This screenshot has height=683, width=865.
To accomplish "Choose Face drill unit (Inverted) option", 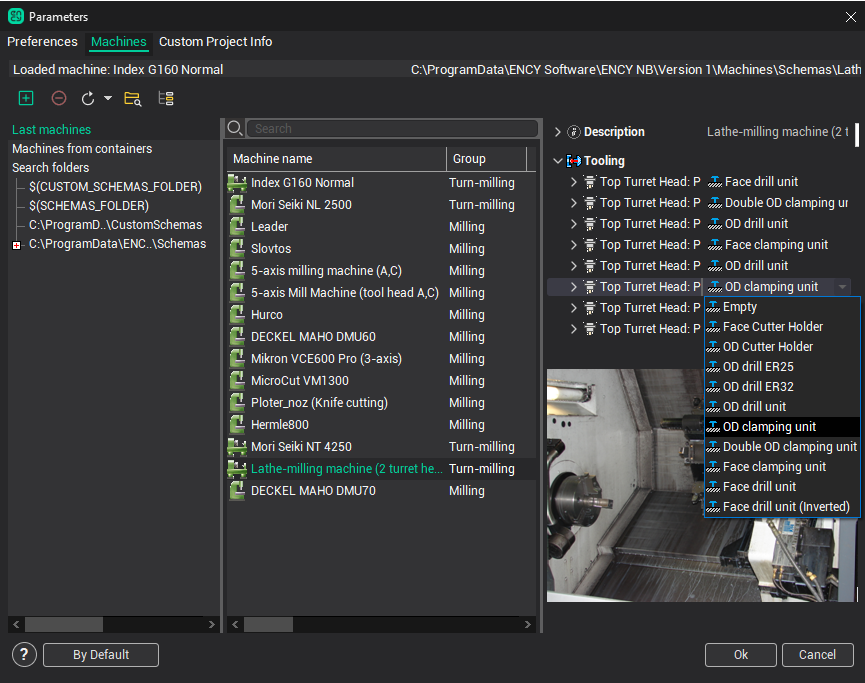I will tap(785, 507).
